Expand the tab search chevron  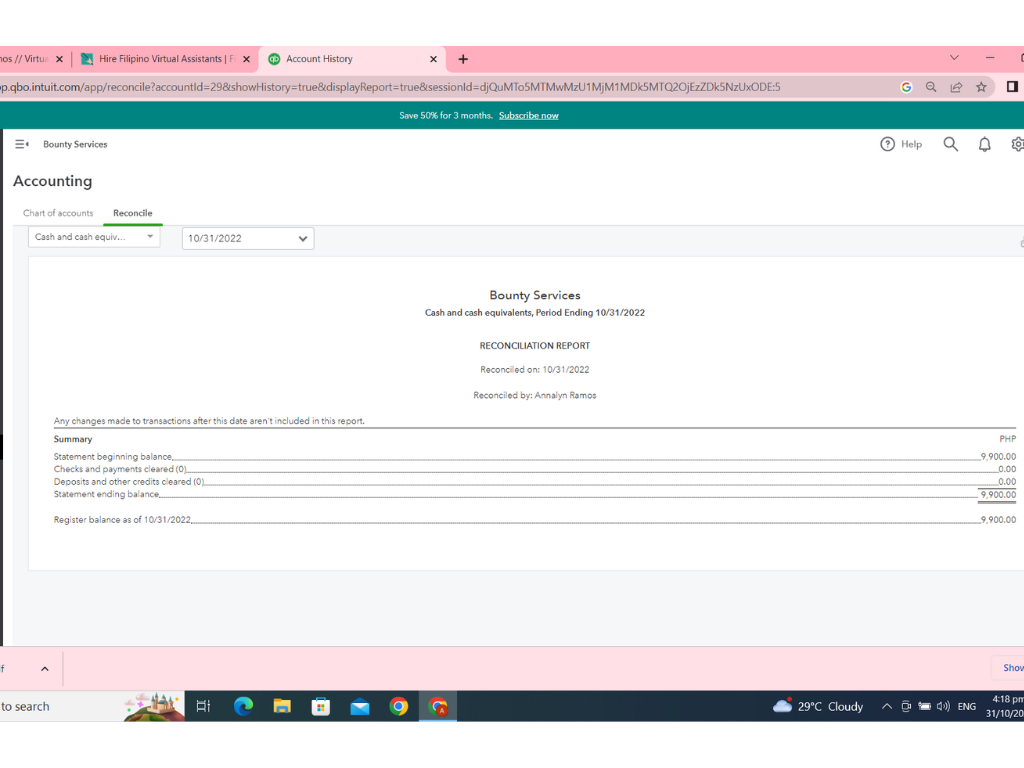[954, 57]
